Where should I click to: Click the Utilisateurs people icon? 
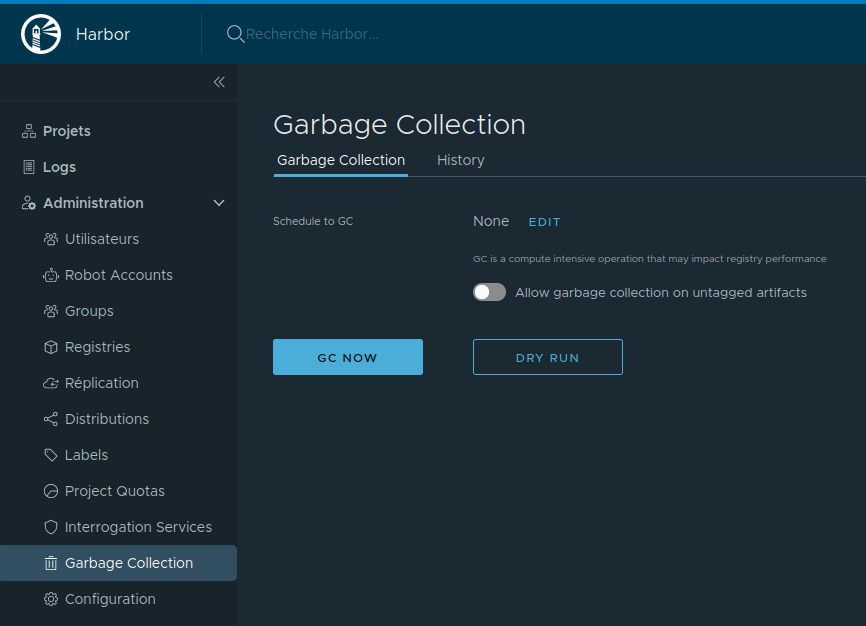point(51,239)
